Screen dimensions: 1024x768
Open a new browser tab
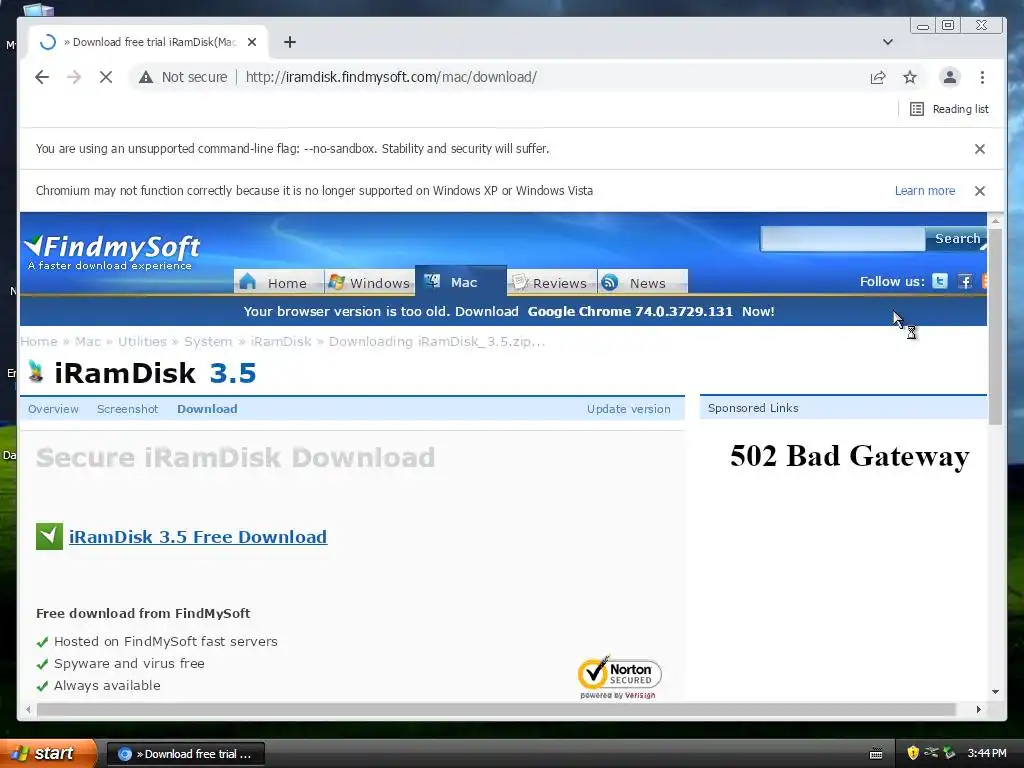290,42
